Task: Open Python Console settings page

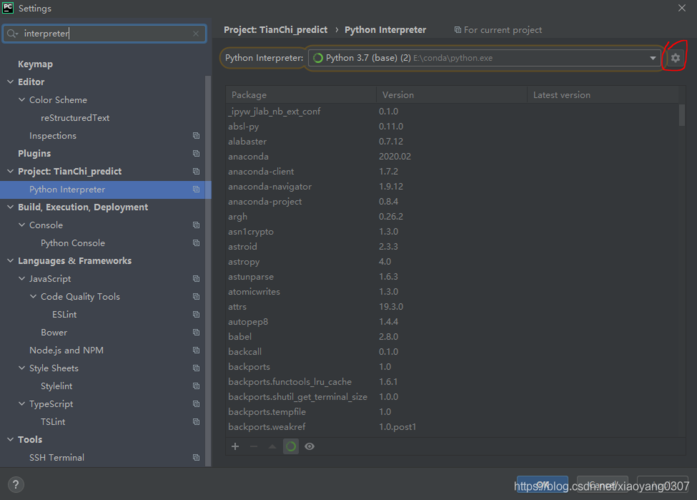Action: point(72,243)
